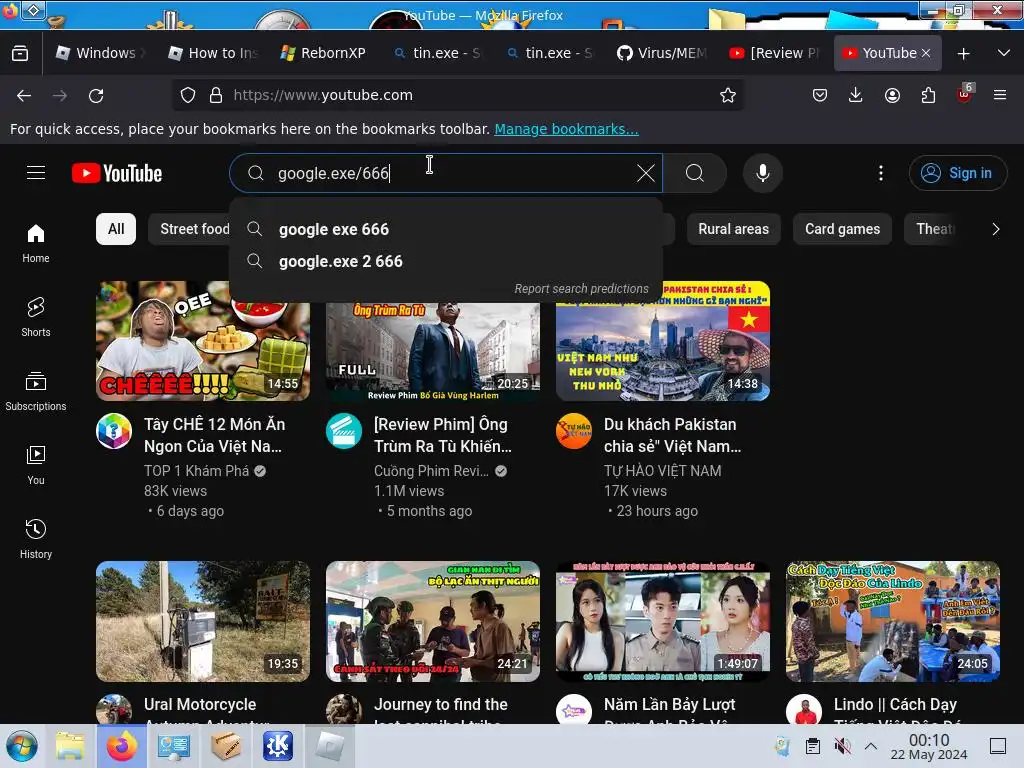Open History in the sidebar

pyautogui.click(x=36, y=538)
